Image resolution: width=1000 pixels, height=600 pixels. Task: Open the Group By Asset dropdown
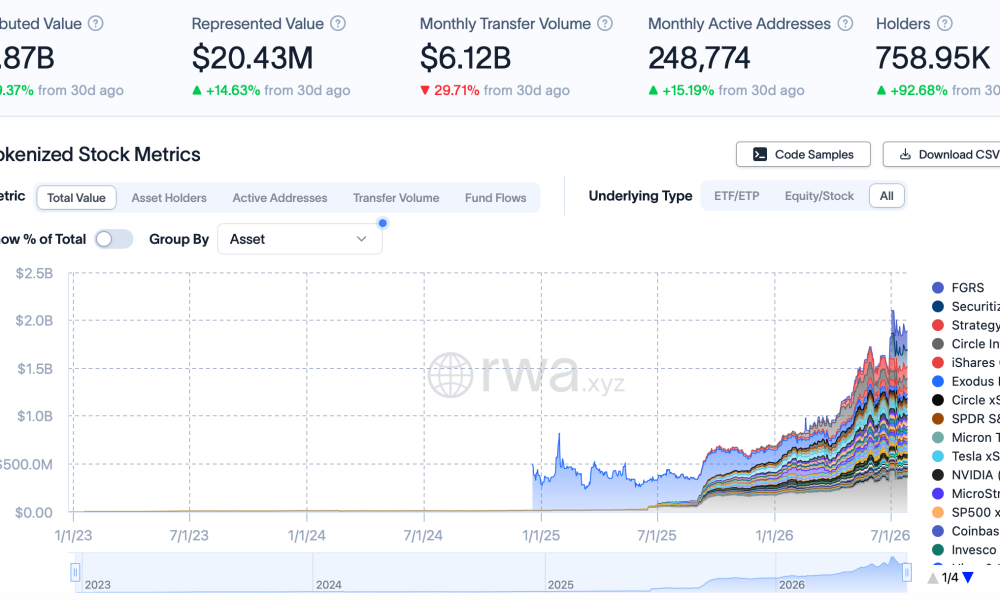point(300,239)
